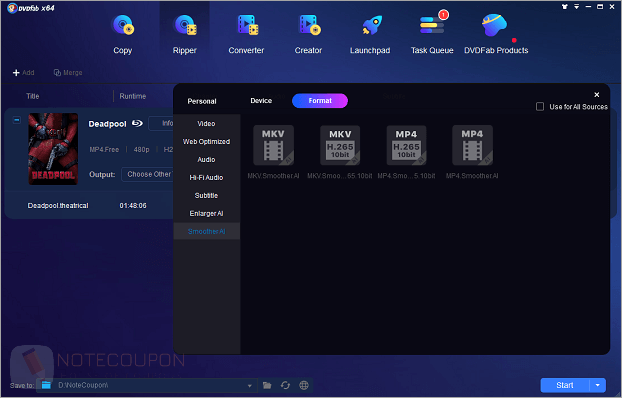Open the Launchpad
622x398 pixels.
[x=370, y=35]
